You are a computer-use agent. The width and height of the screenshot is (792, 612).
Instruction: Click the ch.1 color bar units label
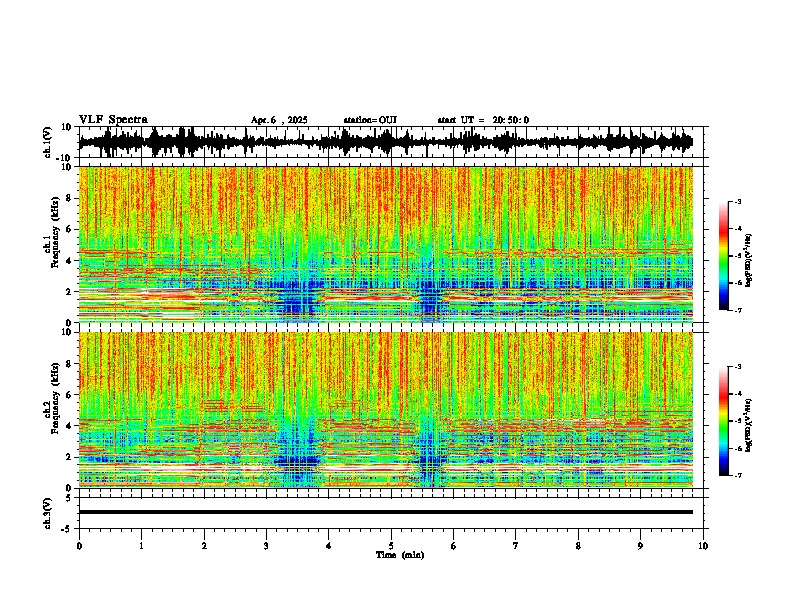click(749, 260)
